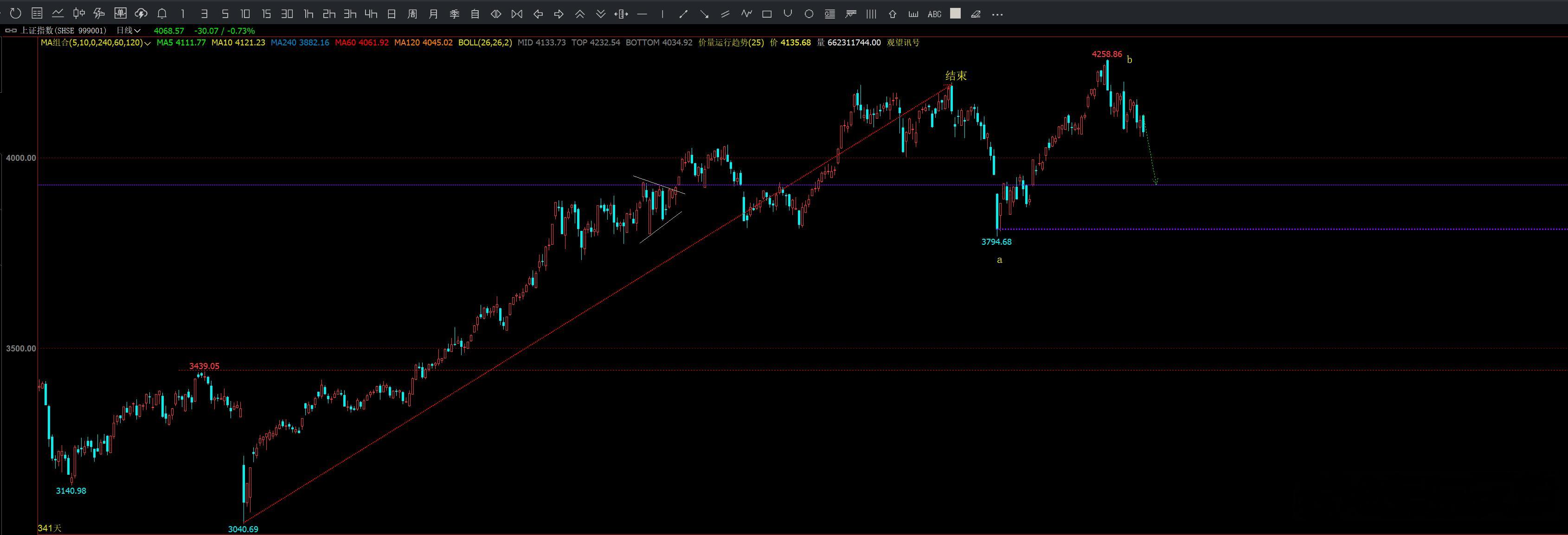Image resolution: width=1568 pixels, height=535 pixels.
Task: Select the Gann fan lines tool
Action: point(851,13)
